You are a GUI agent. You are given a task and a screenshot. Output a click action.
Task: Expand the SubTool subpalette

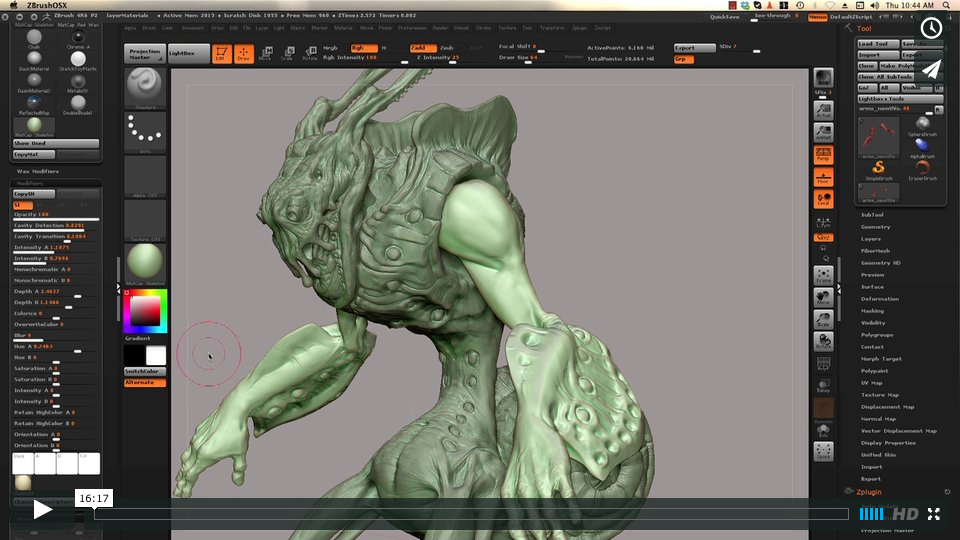pyautogui.click(x=872, y=215)
